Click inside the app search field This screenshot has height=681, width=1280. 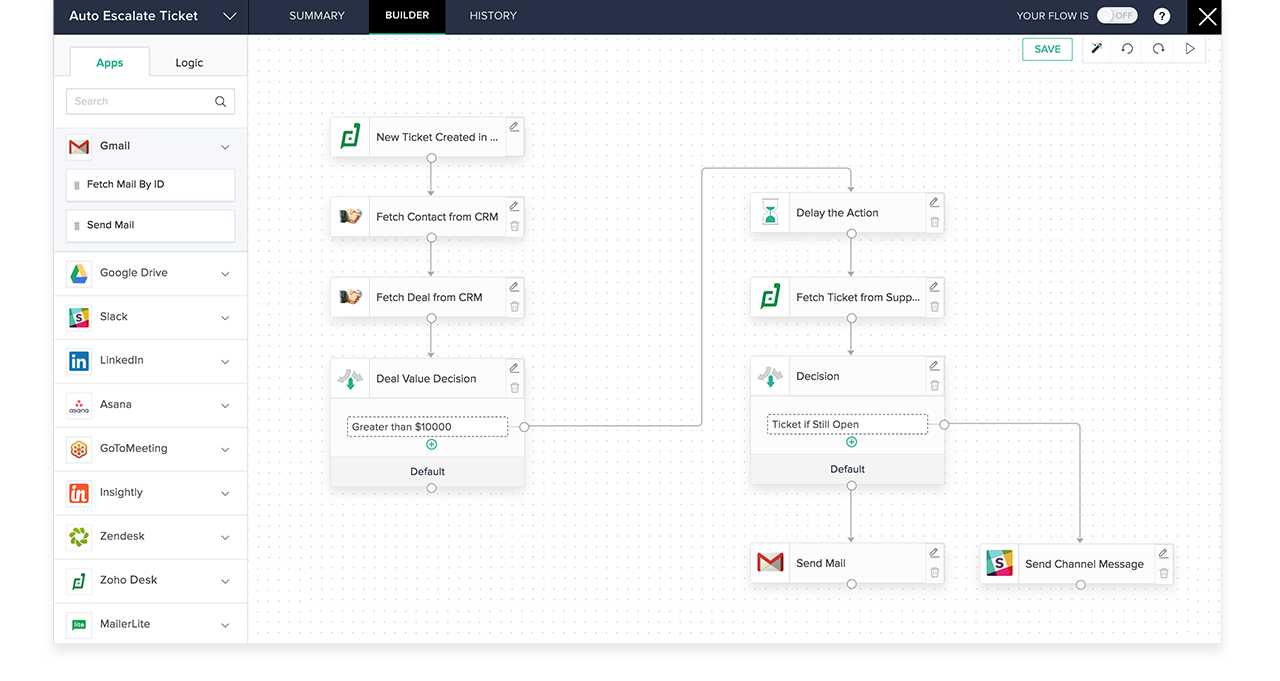[140, 101]
